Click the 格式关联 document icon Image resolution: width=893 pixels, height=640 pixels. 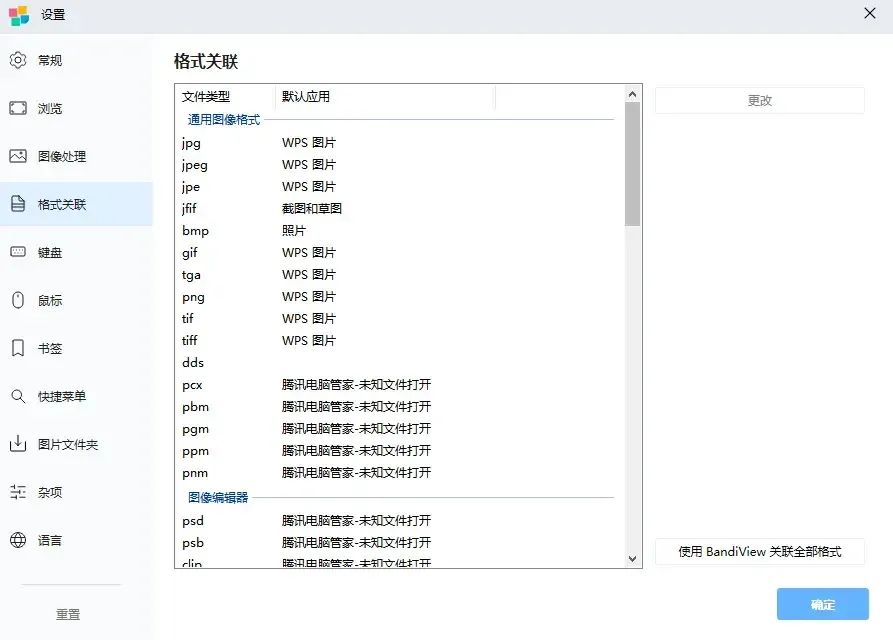coord(18,204)
